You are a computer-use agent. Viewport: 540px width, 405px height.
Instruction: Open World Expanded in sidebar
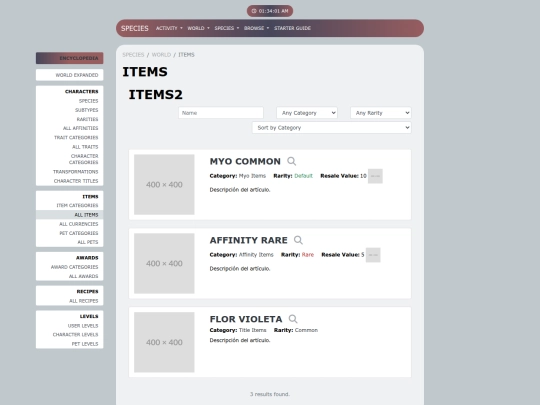click(70, 75)
